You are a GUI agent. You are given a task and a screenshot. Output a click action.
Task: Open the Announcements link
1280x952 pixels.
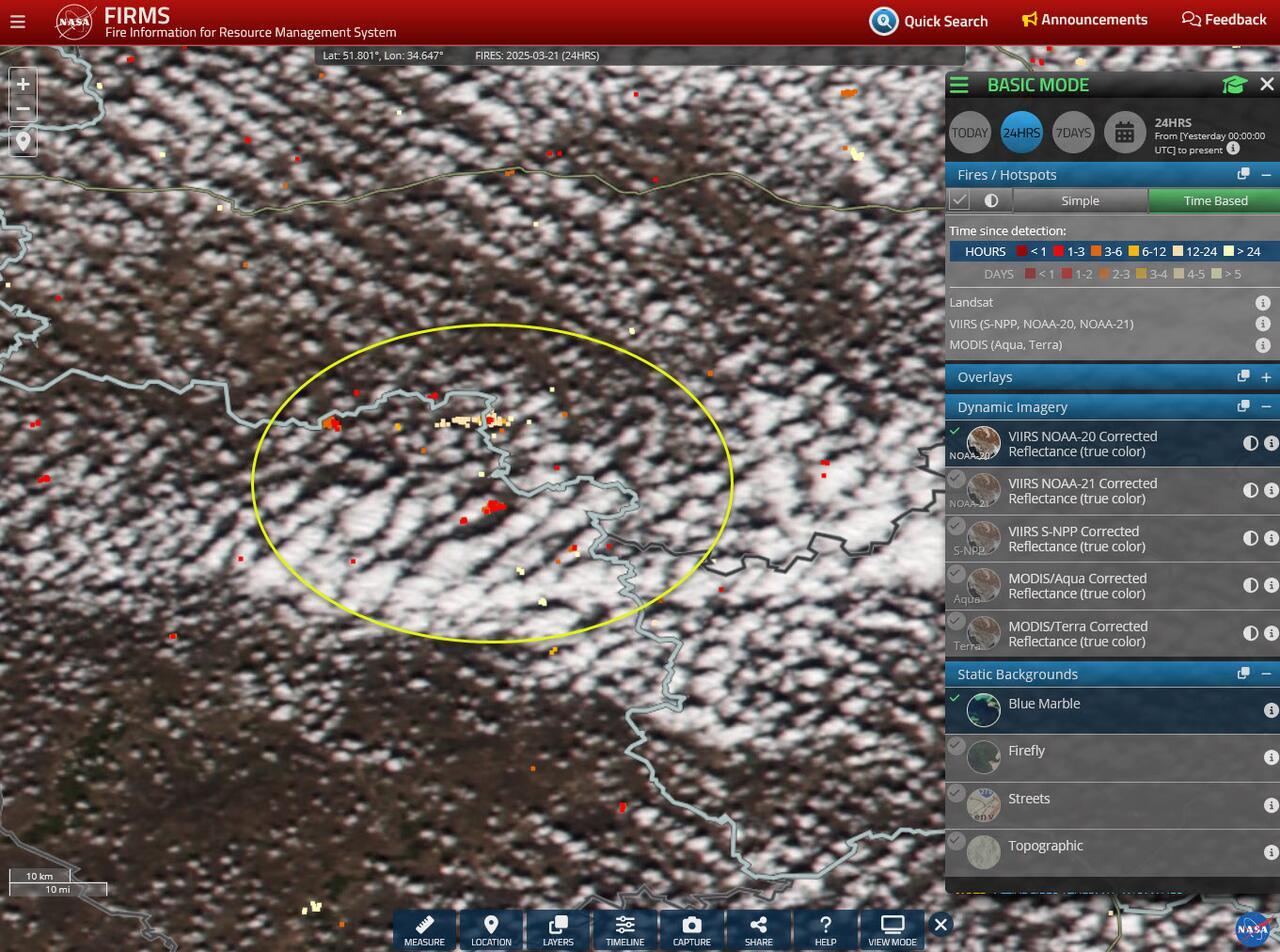[x=1084, y=20]
